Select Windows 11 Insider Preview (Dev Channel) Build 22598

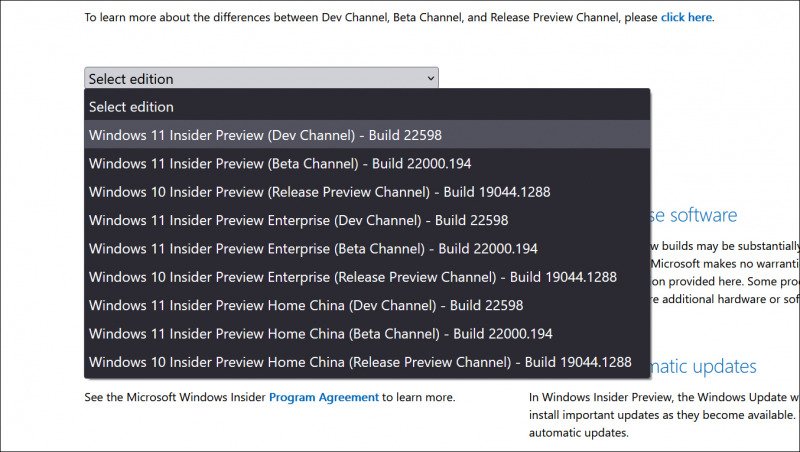[367, 135]
